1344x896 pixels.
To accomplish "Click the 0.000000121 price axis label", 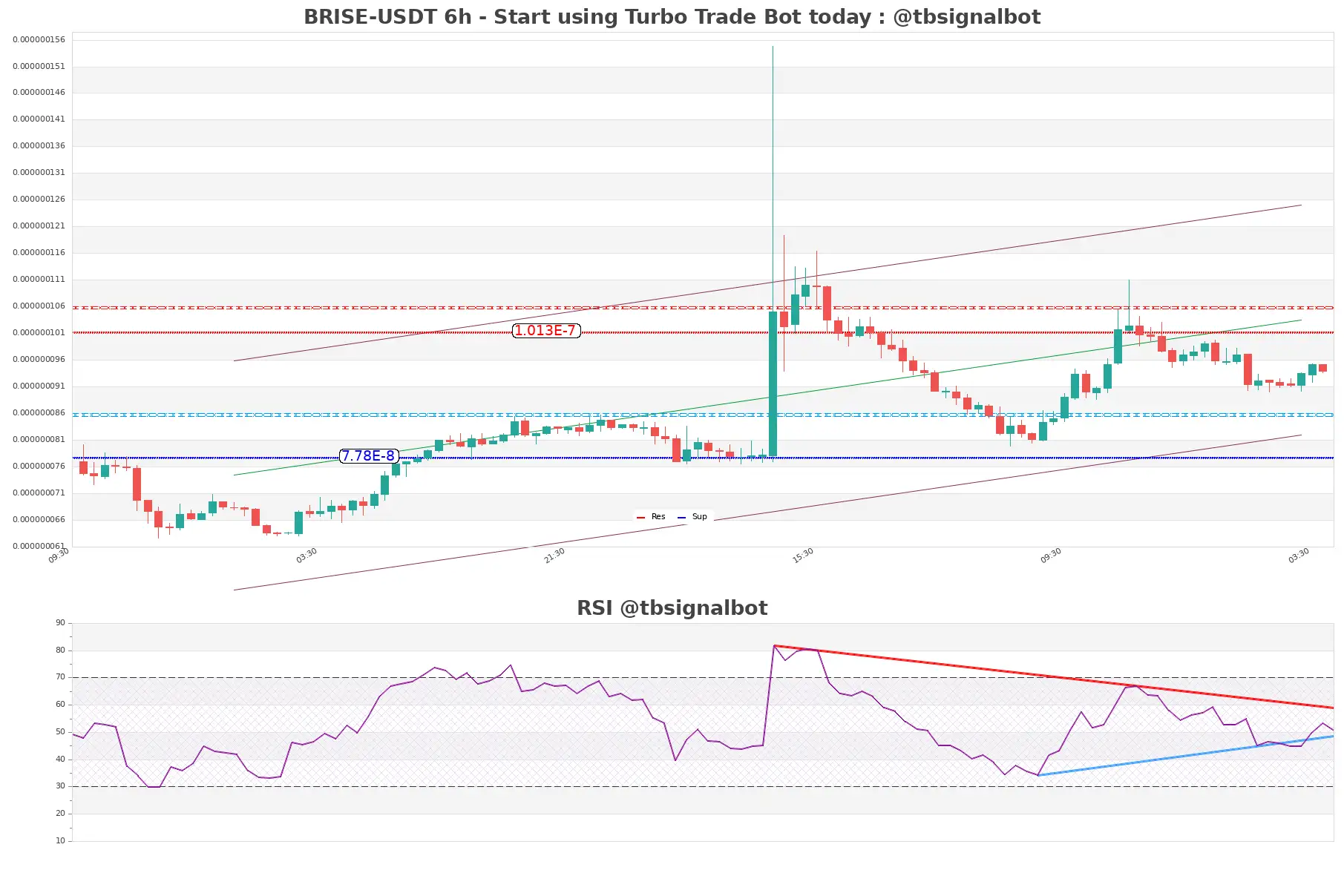I will click(x=39, y=226).
